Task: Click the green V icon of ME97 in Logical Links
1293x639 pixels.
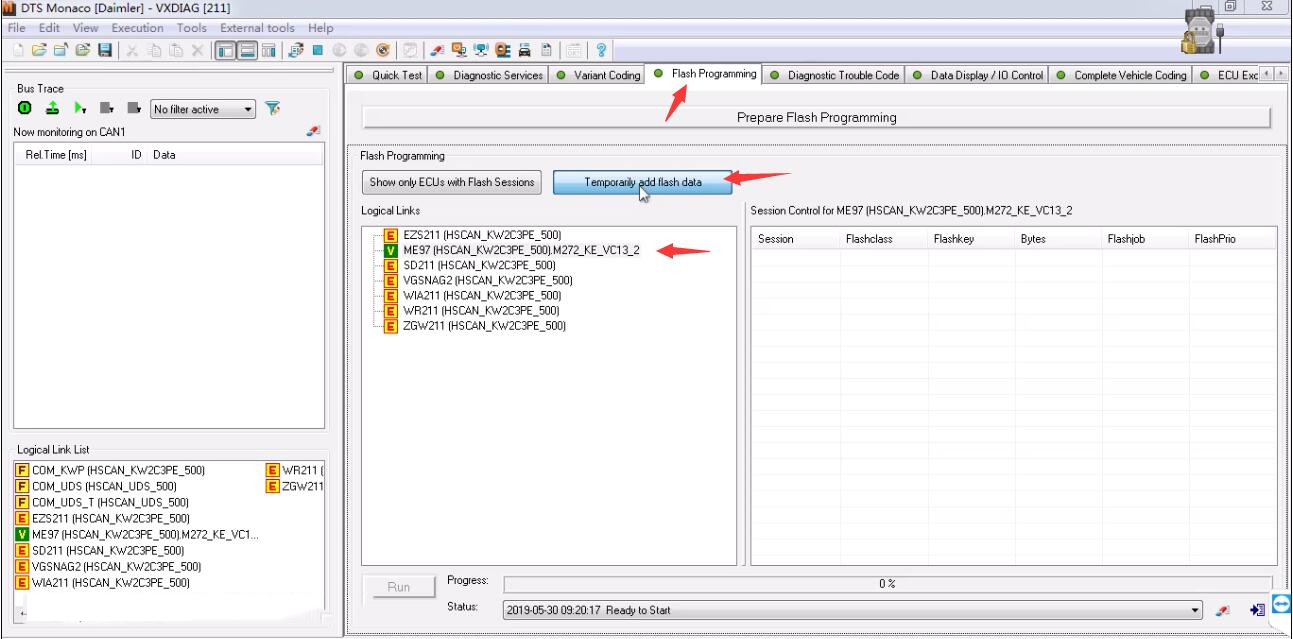Action: [390, 250]
